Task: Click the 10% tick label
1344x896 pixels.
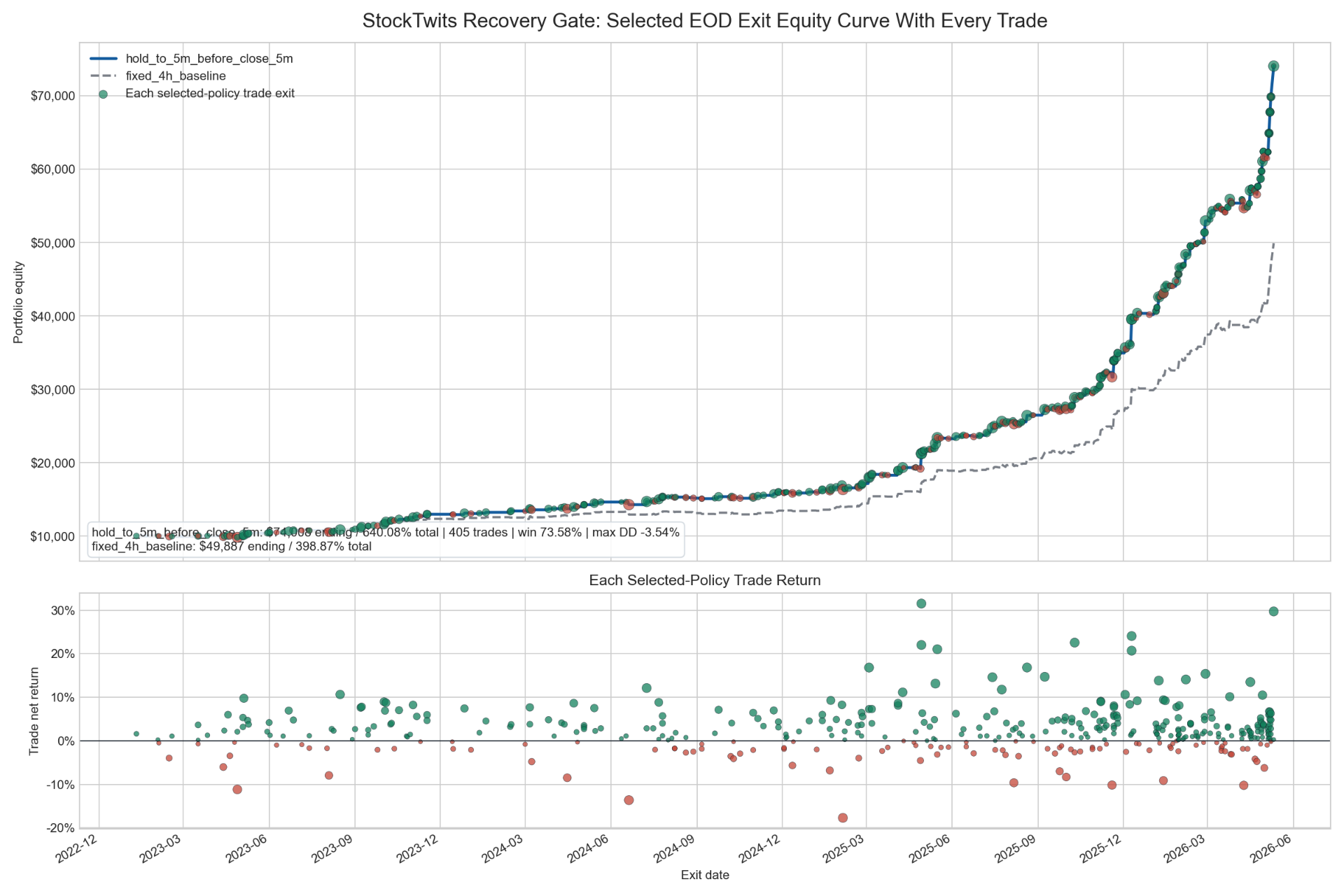Action: point(63,697)
